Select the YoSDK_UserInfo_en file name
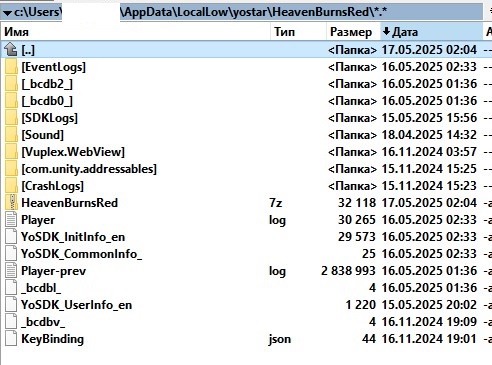The height and width of the screenshot is (365, 492). 76,305
